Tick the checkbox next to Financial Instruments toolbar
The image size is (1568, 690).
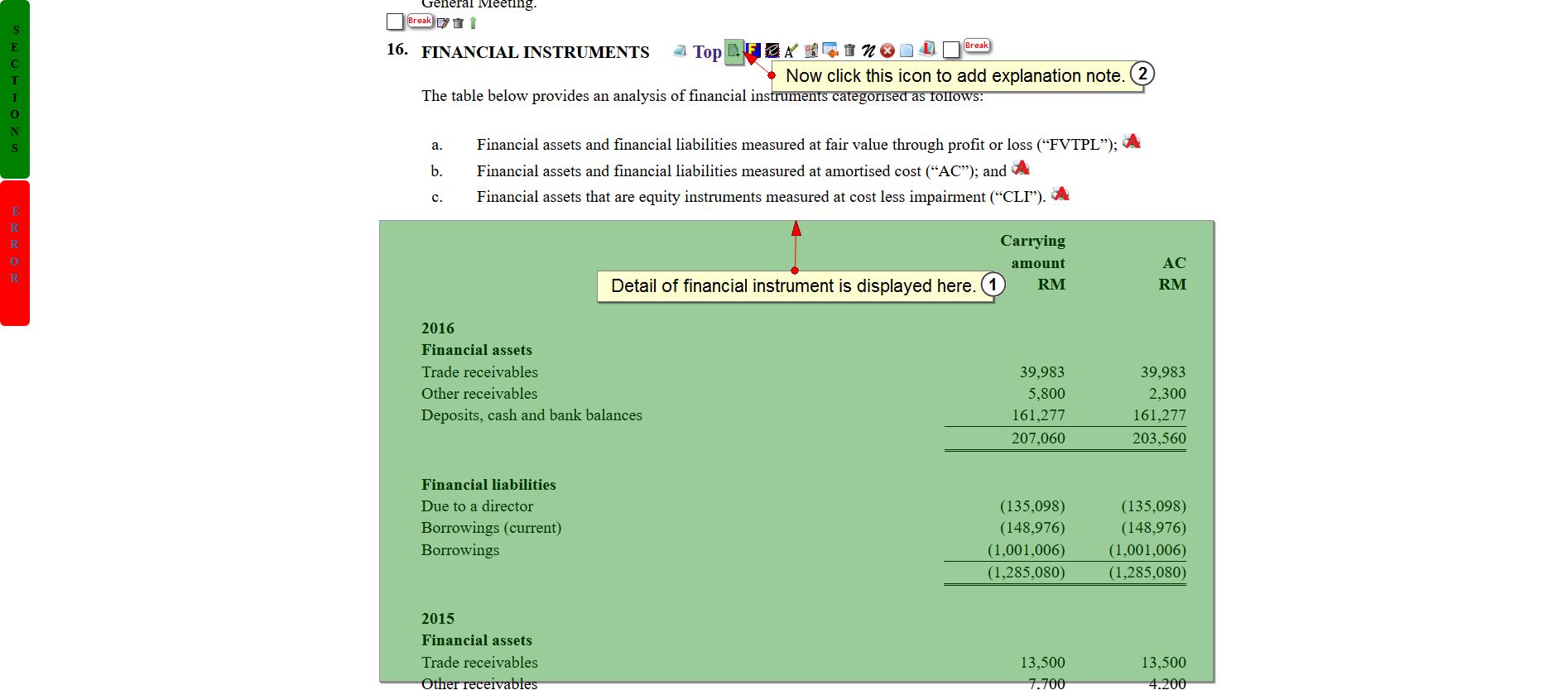(951, 50)
